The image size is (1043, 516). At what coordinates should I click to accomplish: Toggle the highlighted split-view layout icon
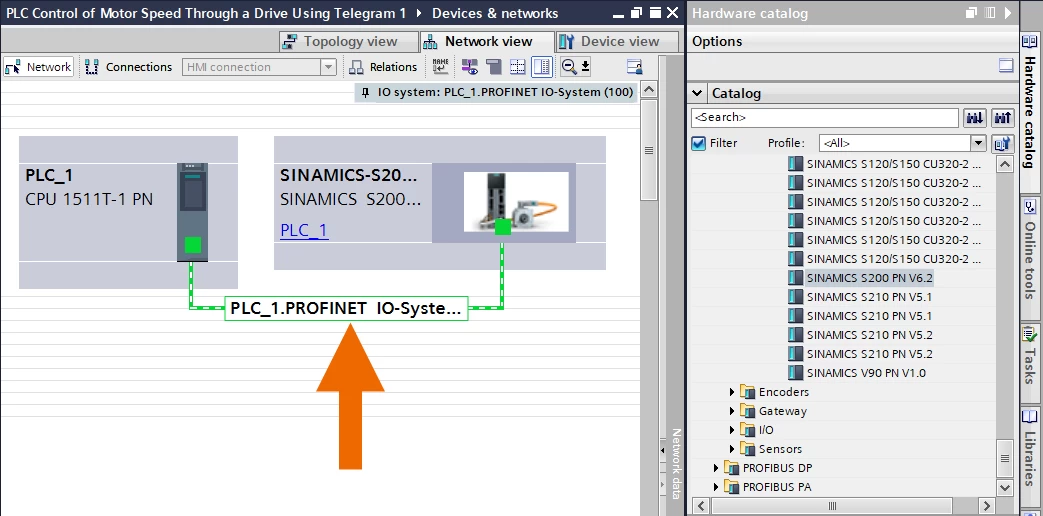click(x=542, y=66)
